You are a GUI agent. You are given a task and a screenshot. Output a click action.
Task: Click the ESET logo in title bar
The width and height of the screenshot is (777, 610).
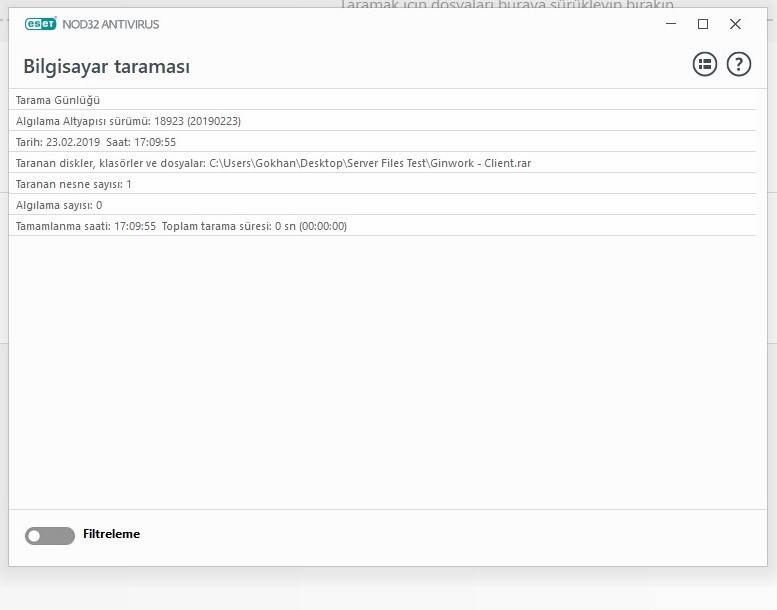(x=41, y=24)
